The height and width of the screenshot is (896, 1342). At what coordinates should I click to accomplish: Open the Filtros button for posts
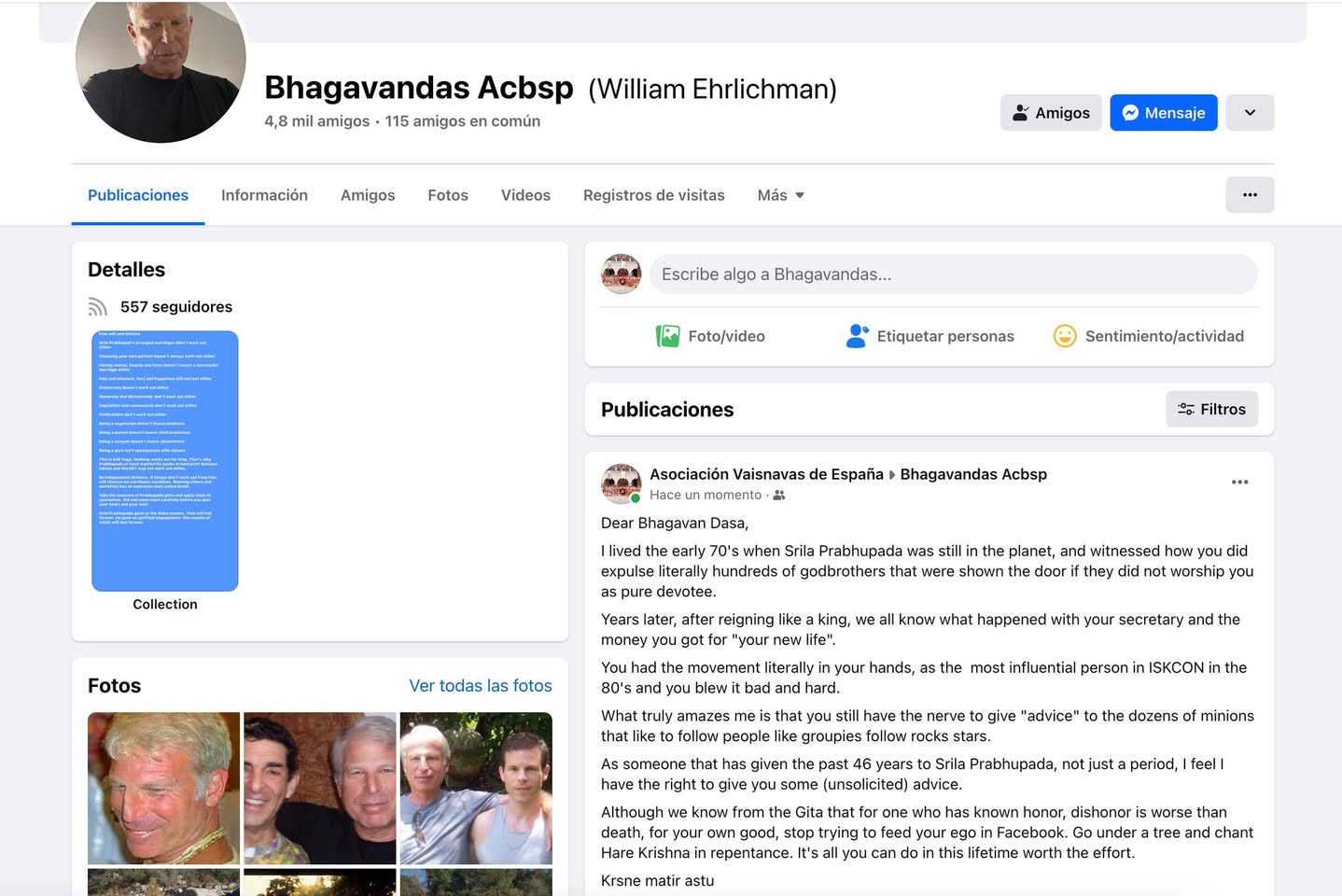tap(1211, 410)
